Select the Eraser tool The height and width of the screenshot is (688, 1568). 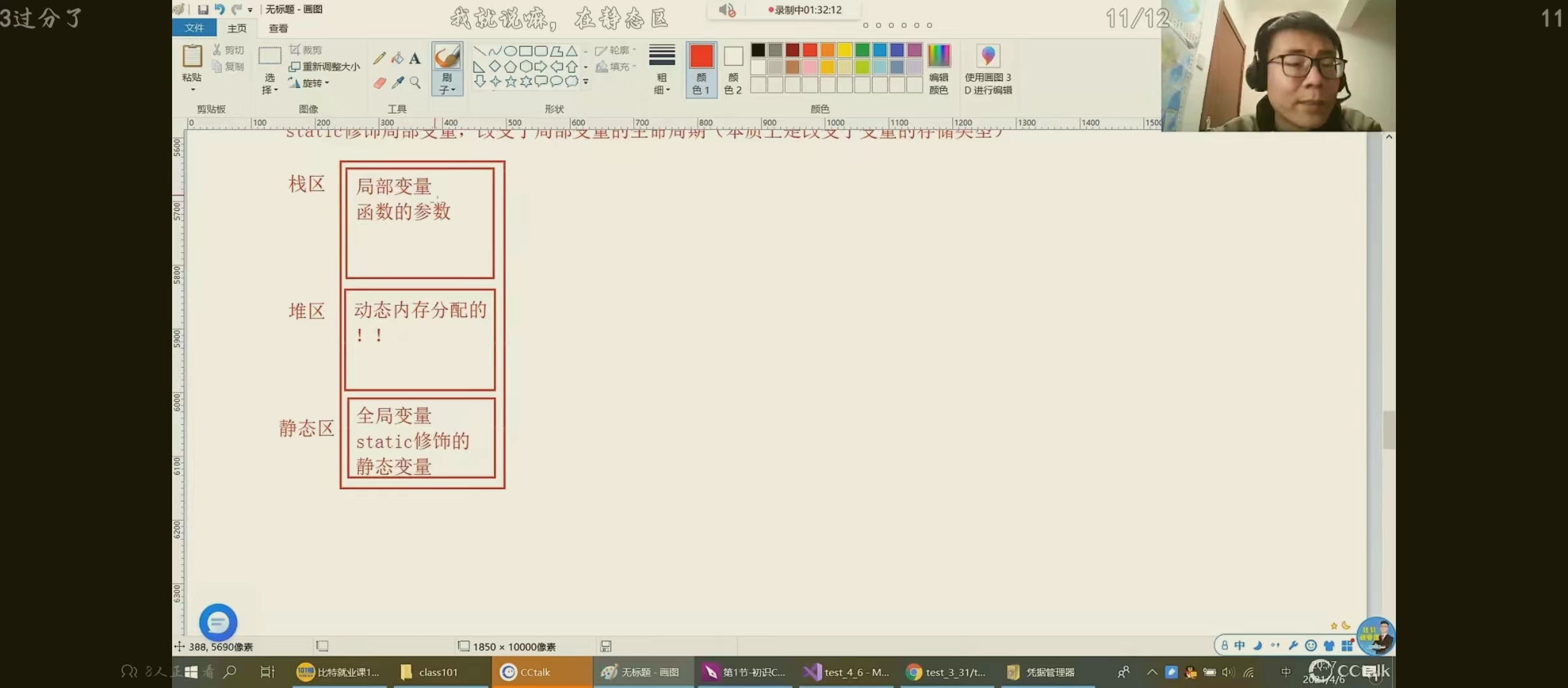(379, 83)
